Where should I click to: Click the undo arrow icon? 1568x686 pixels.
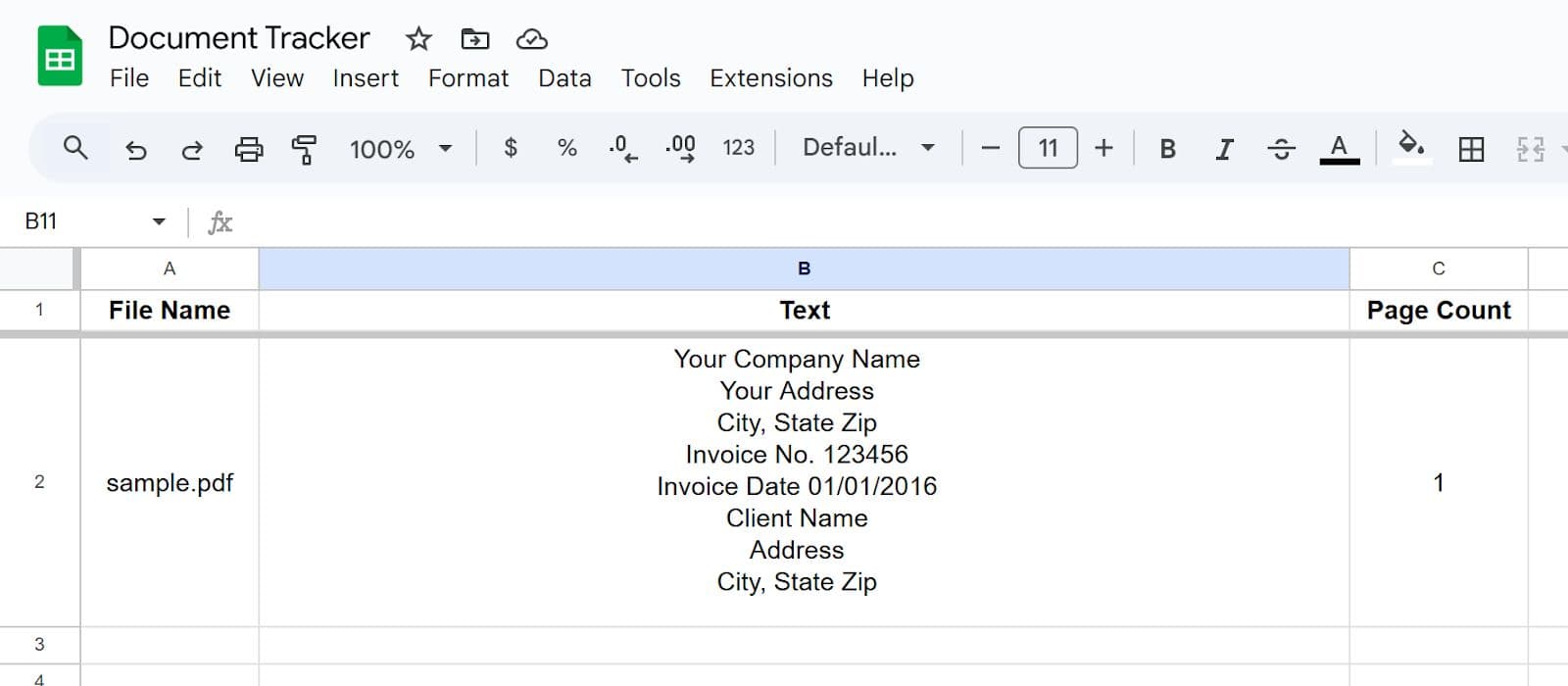pyautogui.click(x=135, y=149)
